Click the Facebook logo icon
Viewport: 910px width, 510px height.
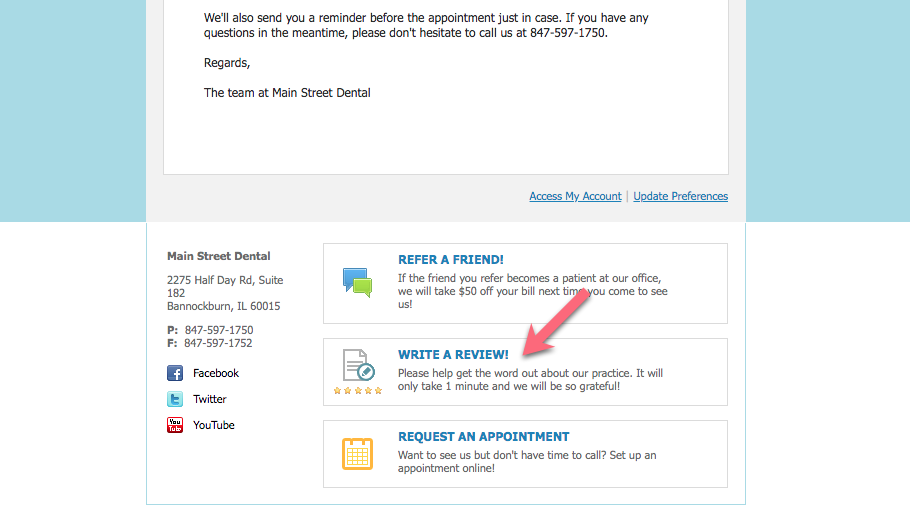click(175, 373)
